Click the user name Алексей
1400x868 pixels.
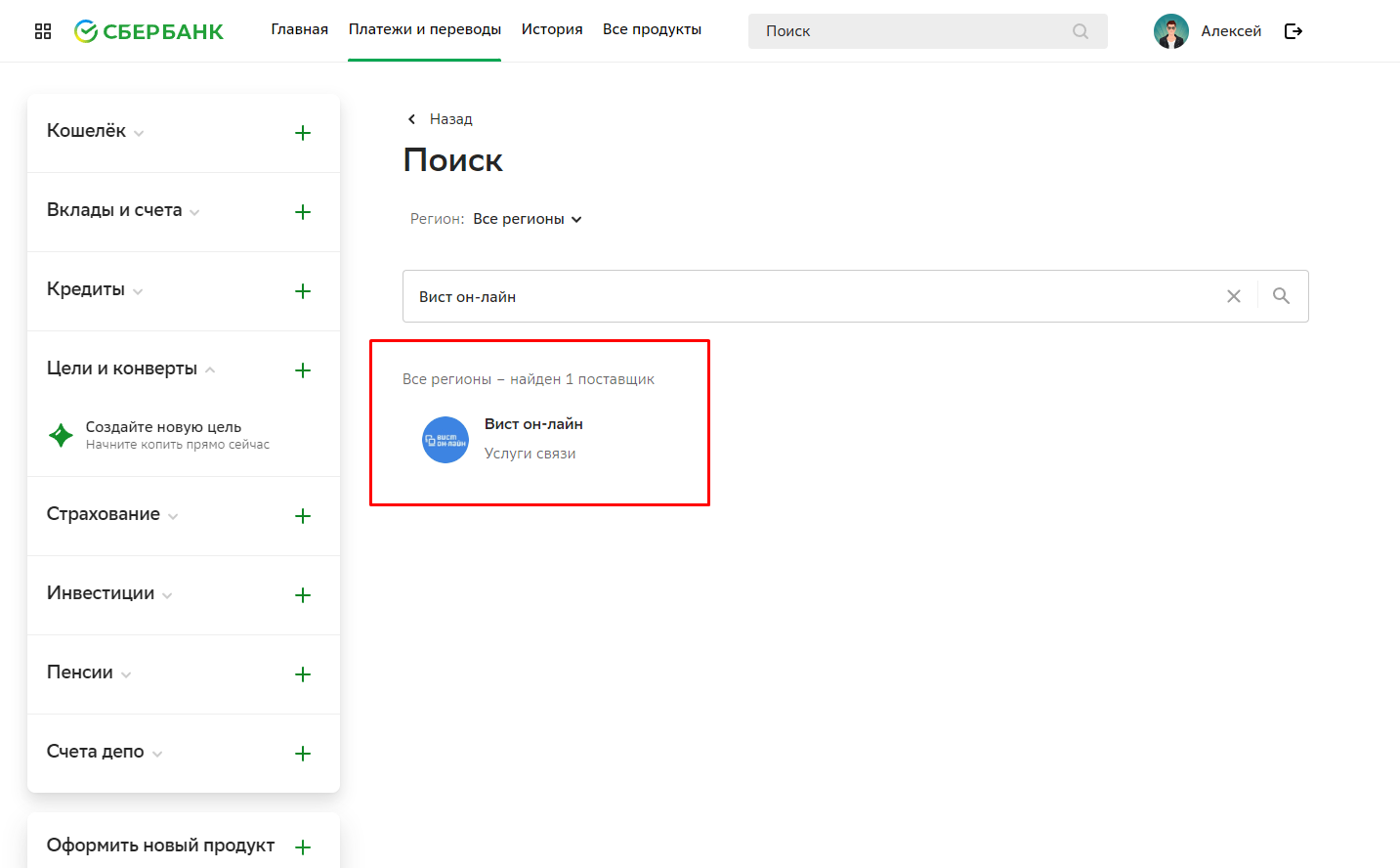tap(1231, 31)
